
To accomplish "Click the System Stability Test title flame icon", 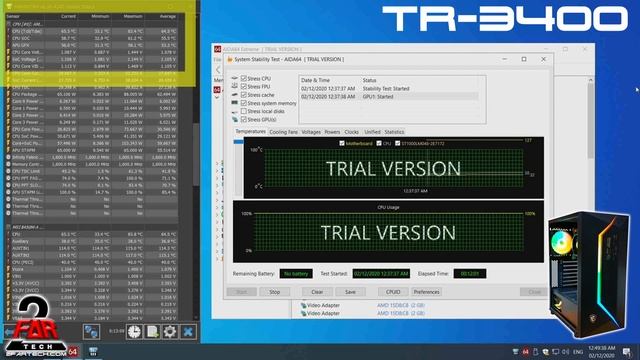I will click(230, 59).
